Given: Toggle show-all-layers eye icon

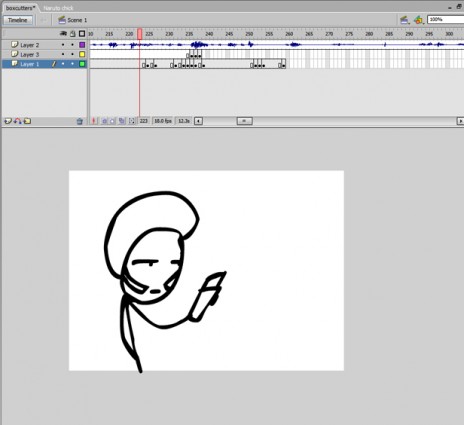Looking at the screenshot, I should pyautogui.click(x=63, y=34).
